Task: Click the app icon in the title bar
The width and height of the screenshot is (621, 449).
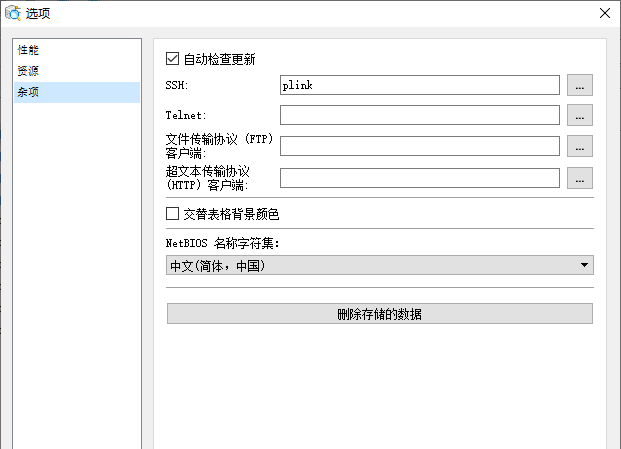Action: click(x=13, y=13)
